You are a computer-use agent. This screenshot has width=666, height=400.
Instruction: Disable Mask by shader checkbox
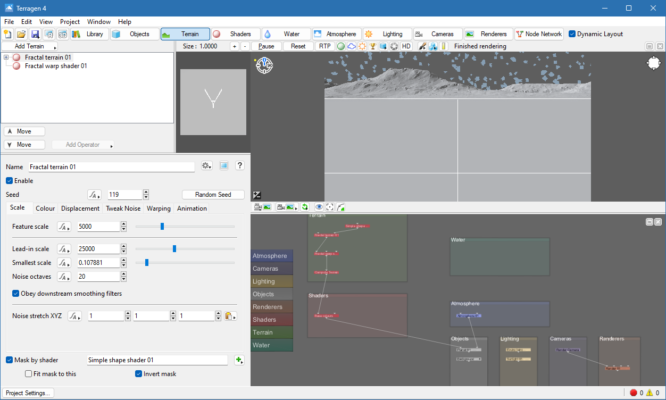[x=9, y=360]
